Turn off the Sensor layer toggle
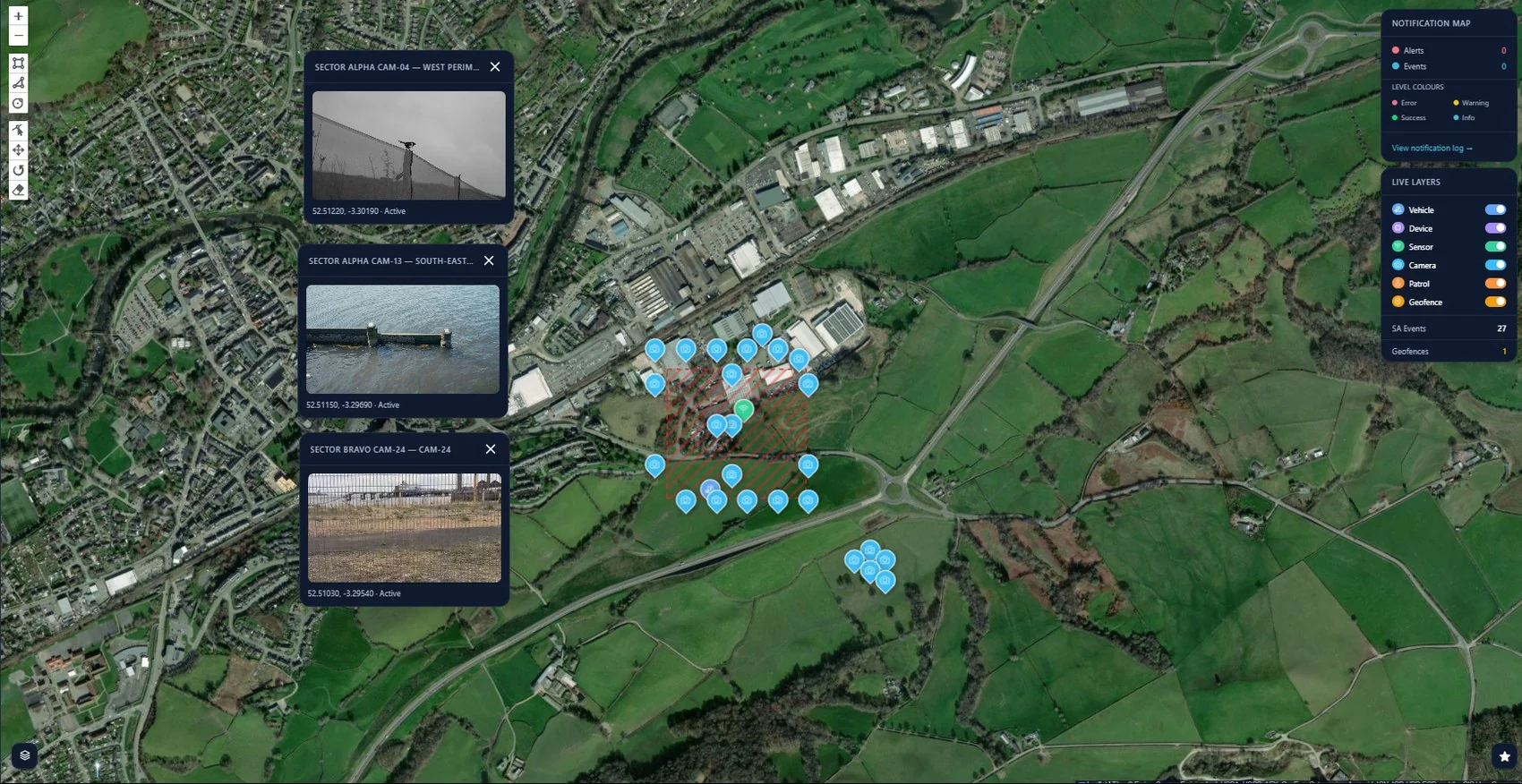1522x784 pixels. 1495,246
